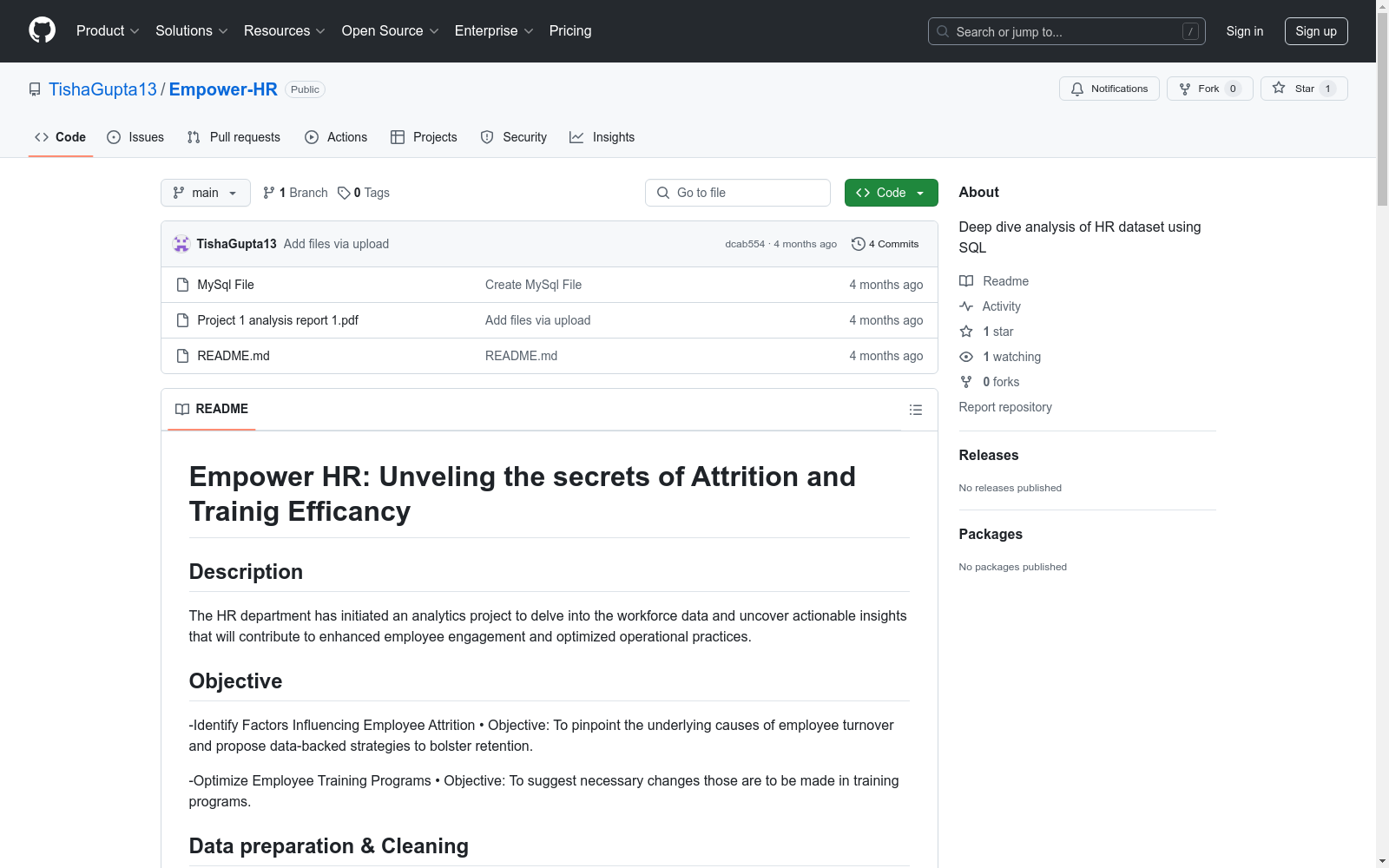Click the star icon next to 1 star
The width and height of the screenshot is (1389, 868).
[966, 332]
